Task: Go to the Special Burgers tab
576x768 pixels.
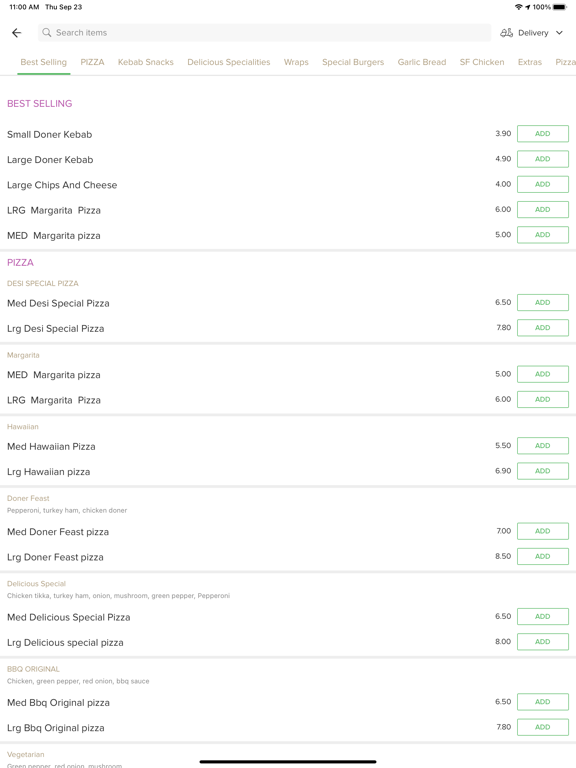Action: pyautogui.click(x=353, y=62)
